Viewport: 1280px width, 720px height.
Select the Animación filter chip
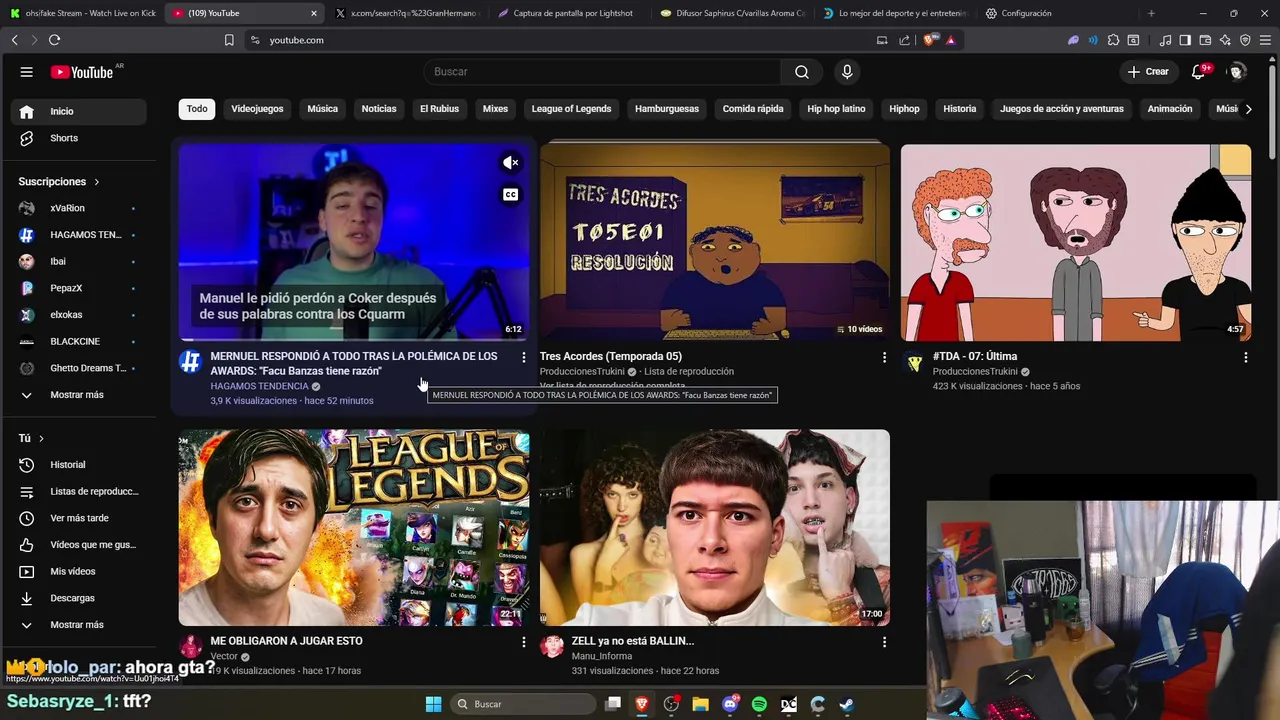pos(1170,109)
